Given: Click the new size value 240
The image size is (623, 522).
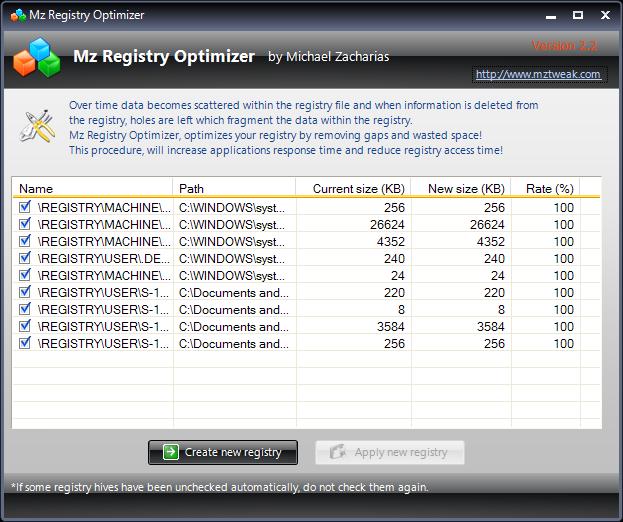Looking at the screenshot, I should pos(494,259).
